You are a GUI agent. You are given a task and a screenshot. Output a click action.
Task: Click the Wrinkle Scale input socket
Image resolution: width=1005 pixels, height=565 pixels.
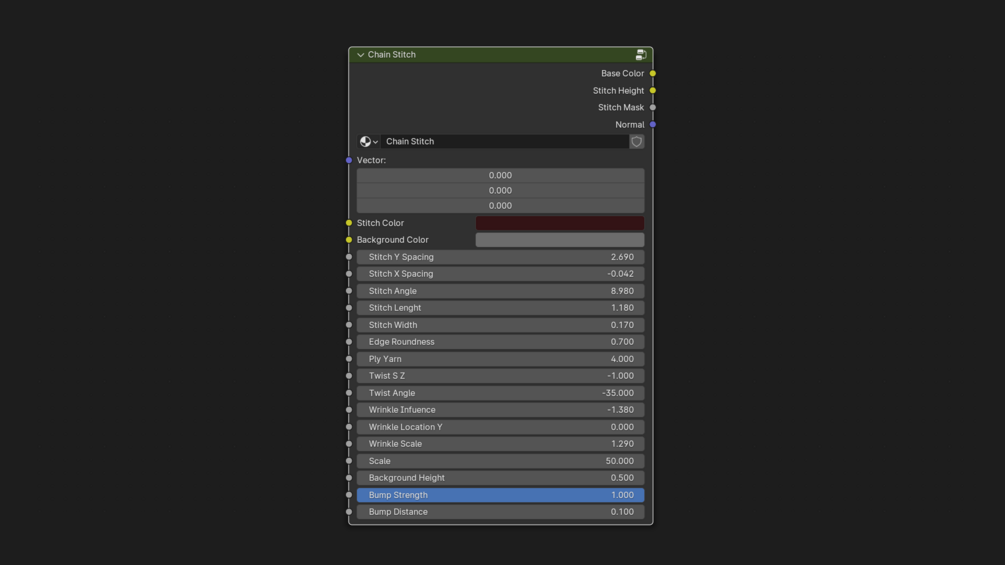click(349, 443)
